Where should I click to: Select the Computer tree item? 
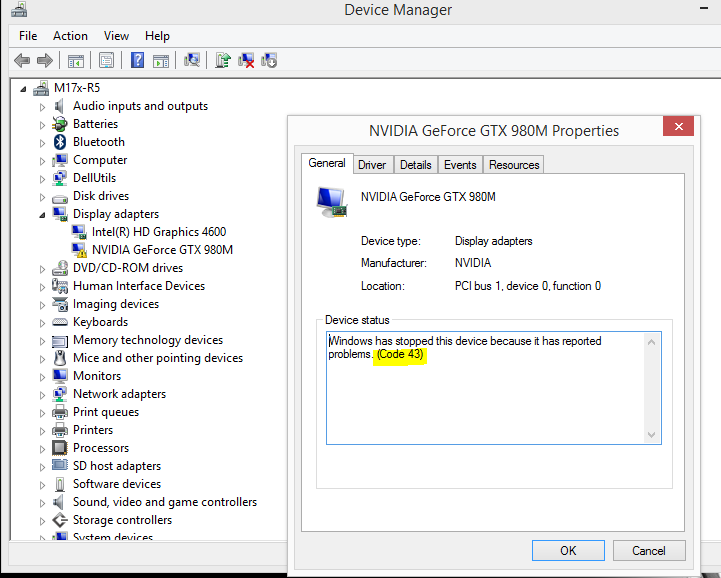tap(100, 160)
